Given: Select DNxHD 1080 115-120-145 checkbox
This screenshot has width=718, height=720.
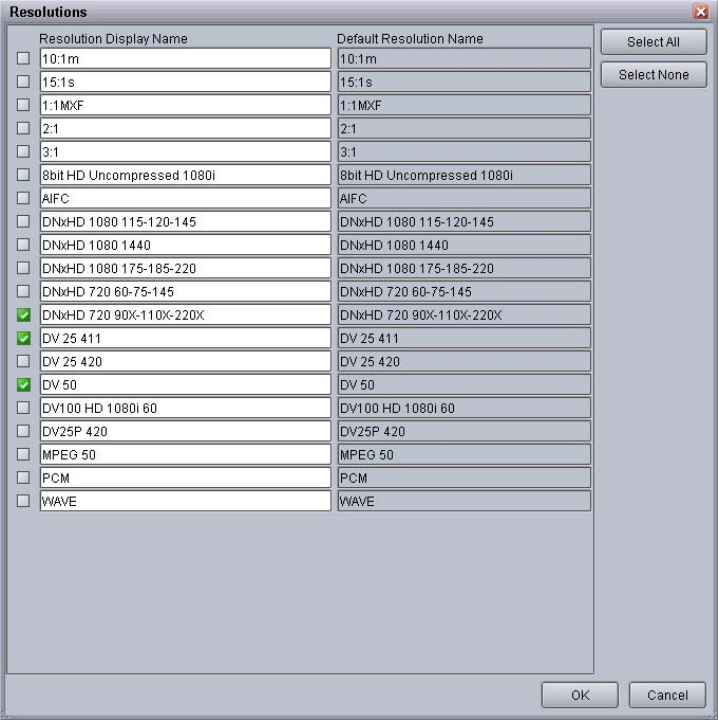Looking at the screenshot, I should coord(23,221).
